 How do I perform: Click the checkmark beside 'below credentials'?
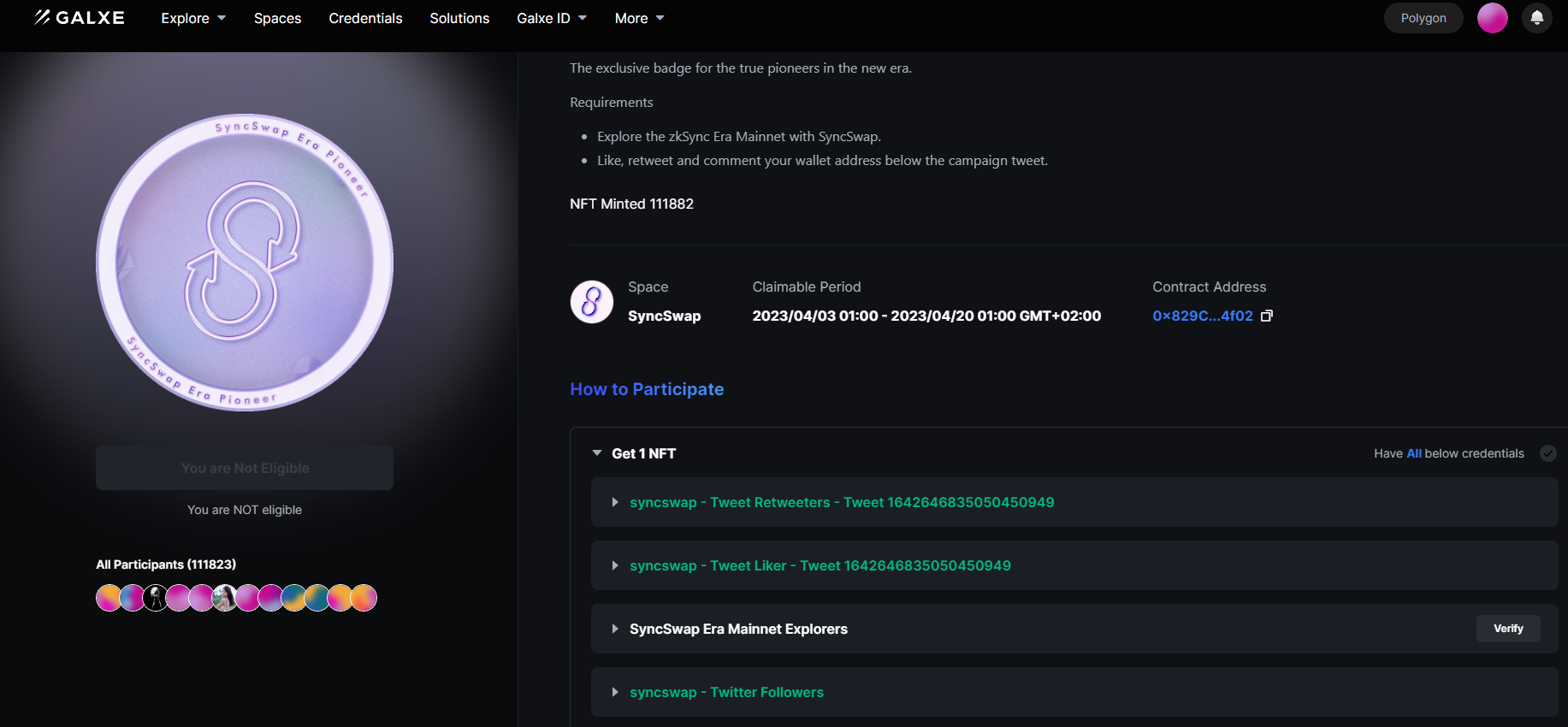point(1547,453)
